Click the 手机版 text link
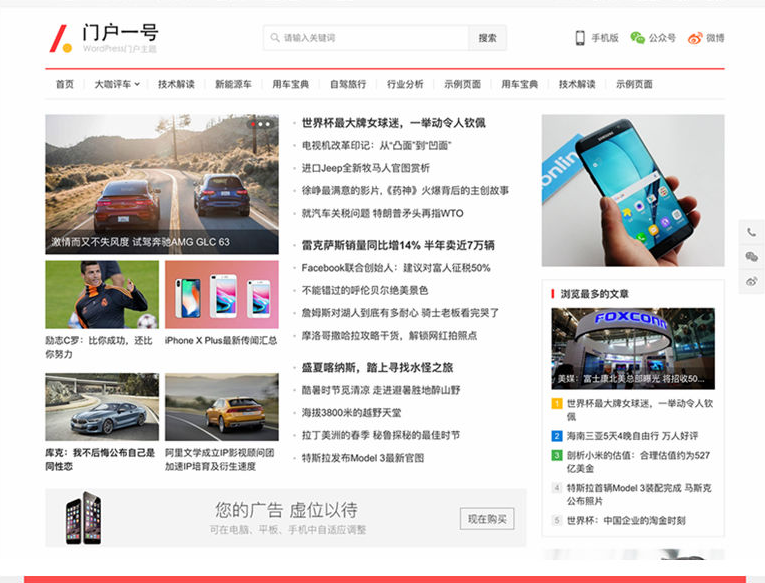The width and height of the screenshot is (765, 583). (605, 38)
